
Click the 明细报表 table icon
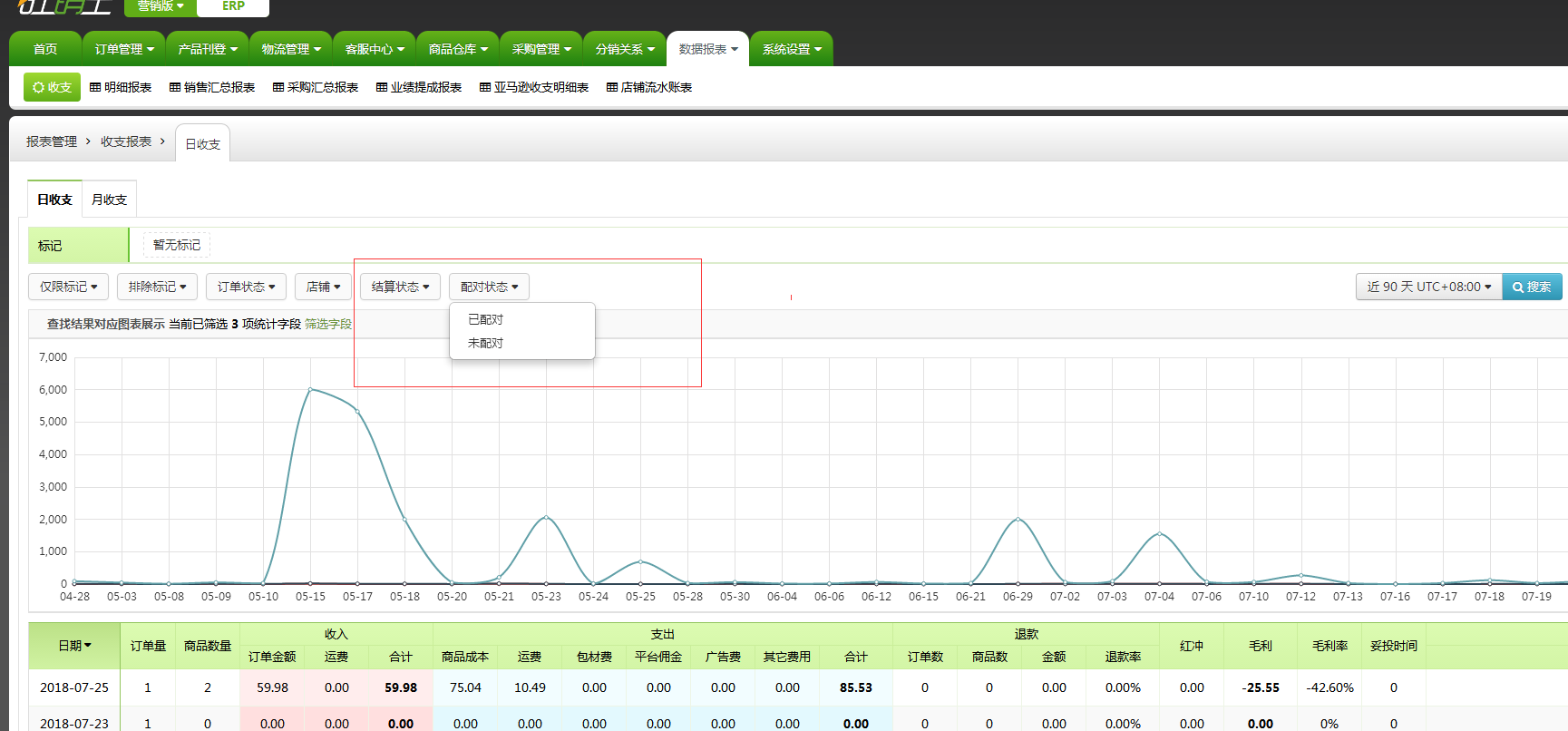(95, 87)
